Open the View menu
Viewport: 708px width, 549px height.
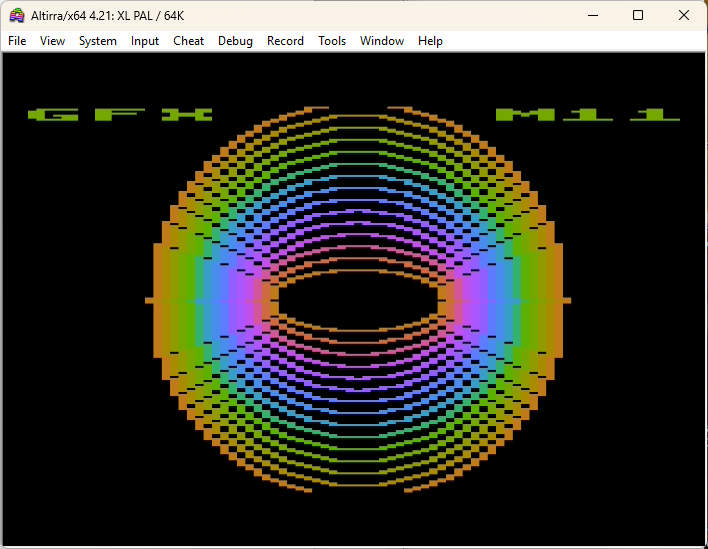(52, 41)
